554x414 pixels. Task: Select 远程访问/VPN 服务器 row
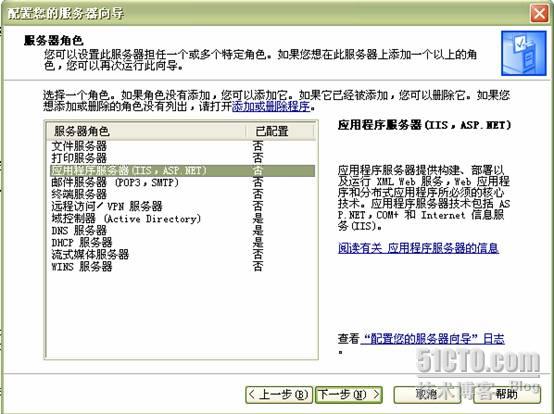coord(182,206)
